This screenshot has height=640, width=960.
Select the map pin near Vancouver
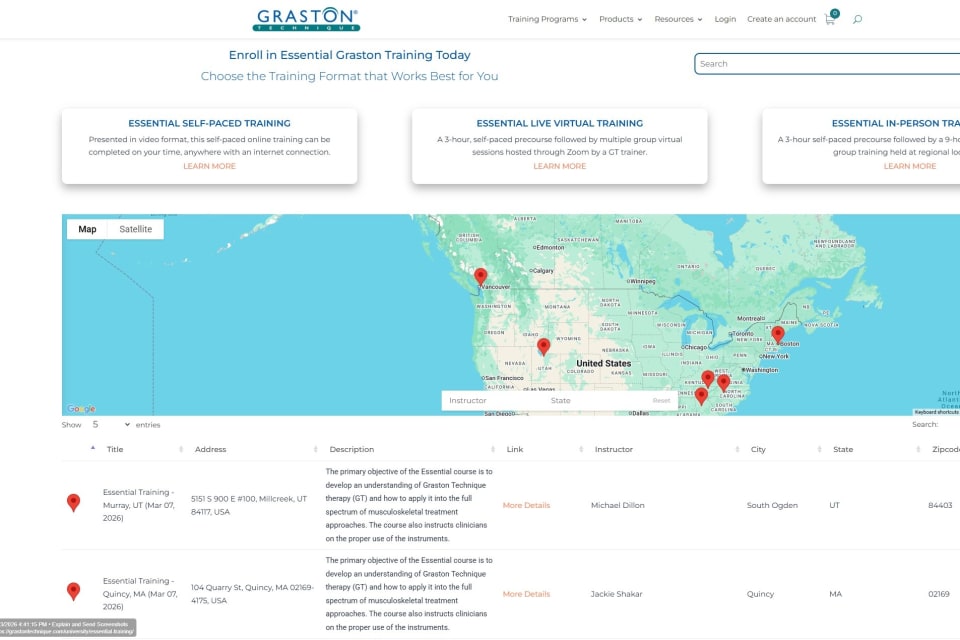[481, 277]
